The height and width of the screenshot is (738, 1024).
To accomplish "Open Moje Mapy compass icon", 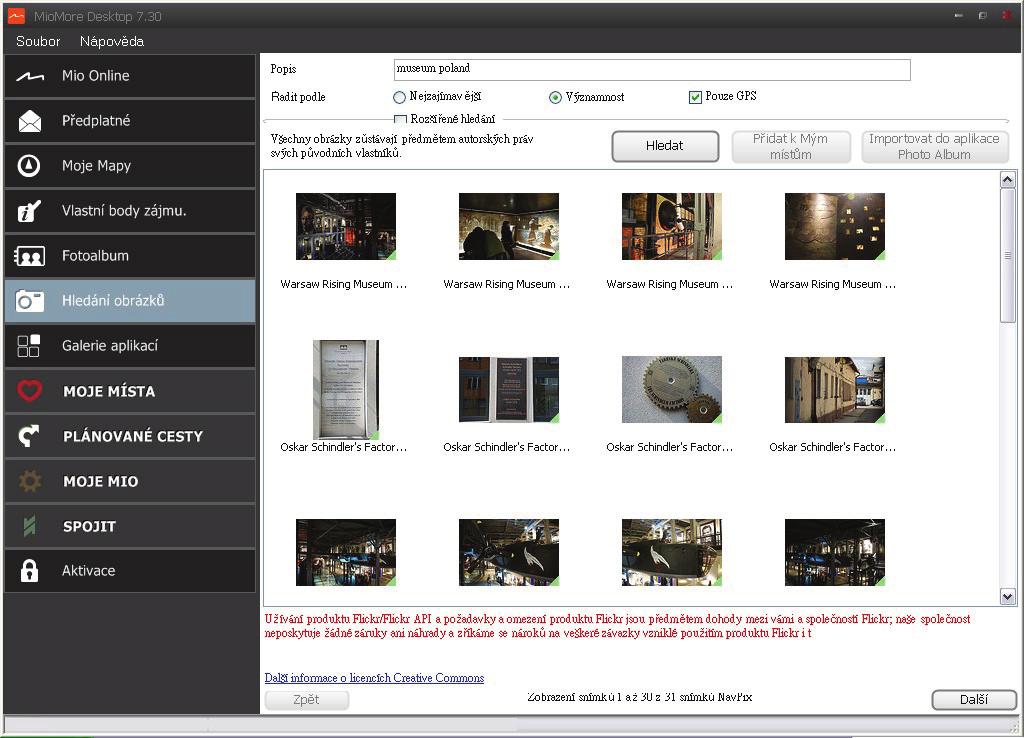I will [x=29, y=166].
